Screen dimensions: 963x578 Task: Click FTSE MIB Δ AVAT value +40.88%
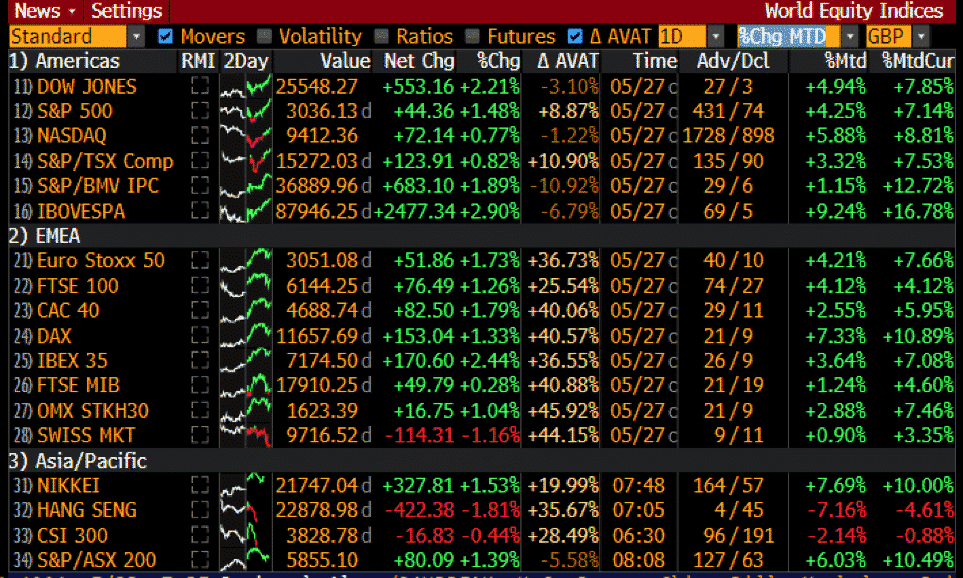pos(563,385)
